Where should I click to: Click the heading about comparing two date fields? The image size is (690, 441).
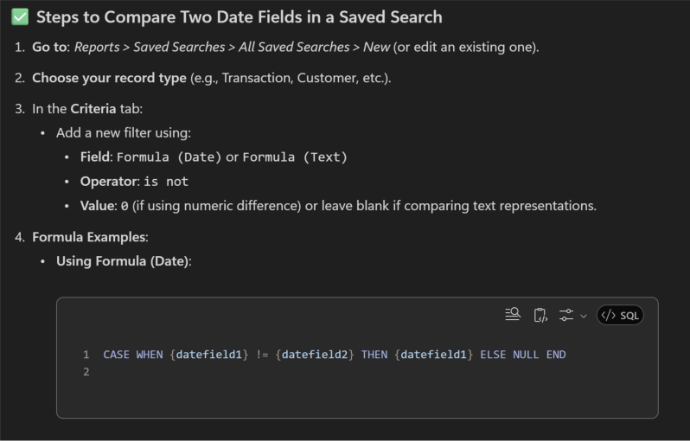click(239, 17)
